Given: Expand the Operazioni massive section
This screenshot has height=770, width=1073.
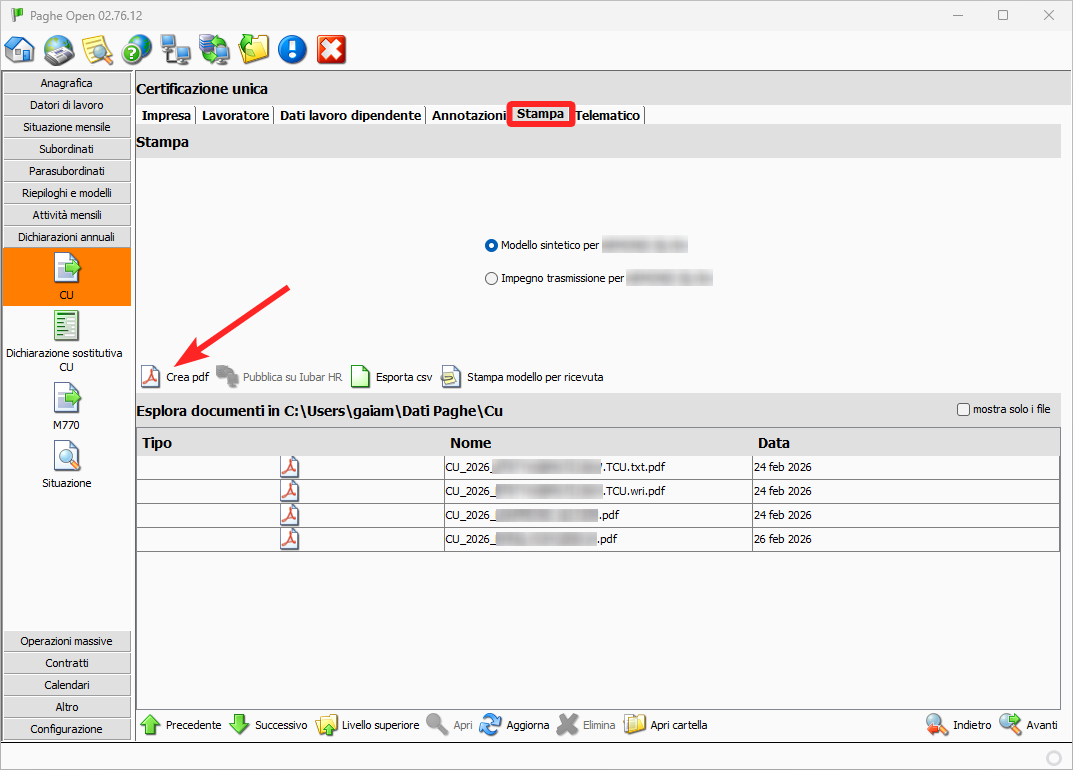Looking at the screenshot, I should (67, 641).
